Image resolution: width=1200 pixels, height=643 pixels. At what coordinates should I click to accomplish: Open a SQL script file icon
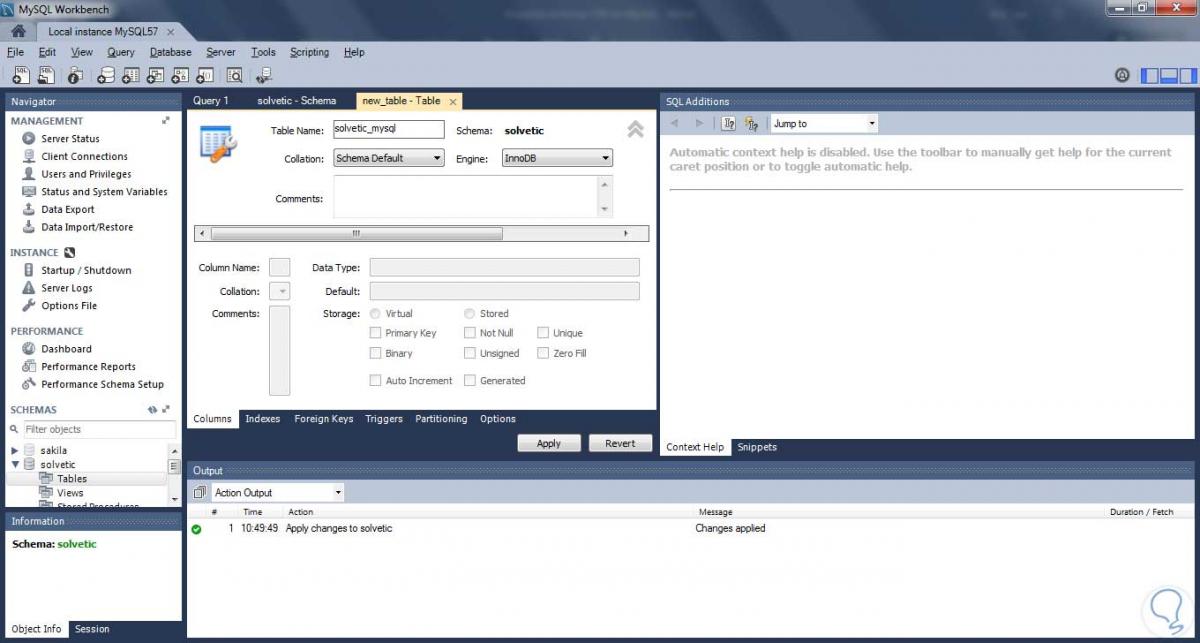(x=46, y=75)
